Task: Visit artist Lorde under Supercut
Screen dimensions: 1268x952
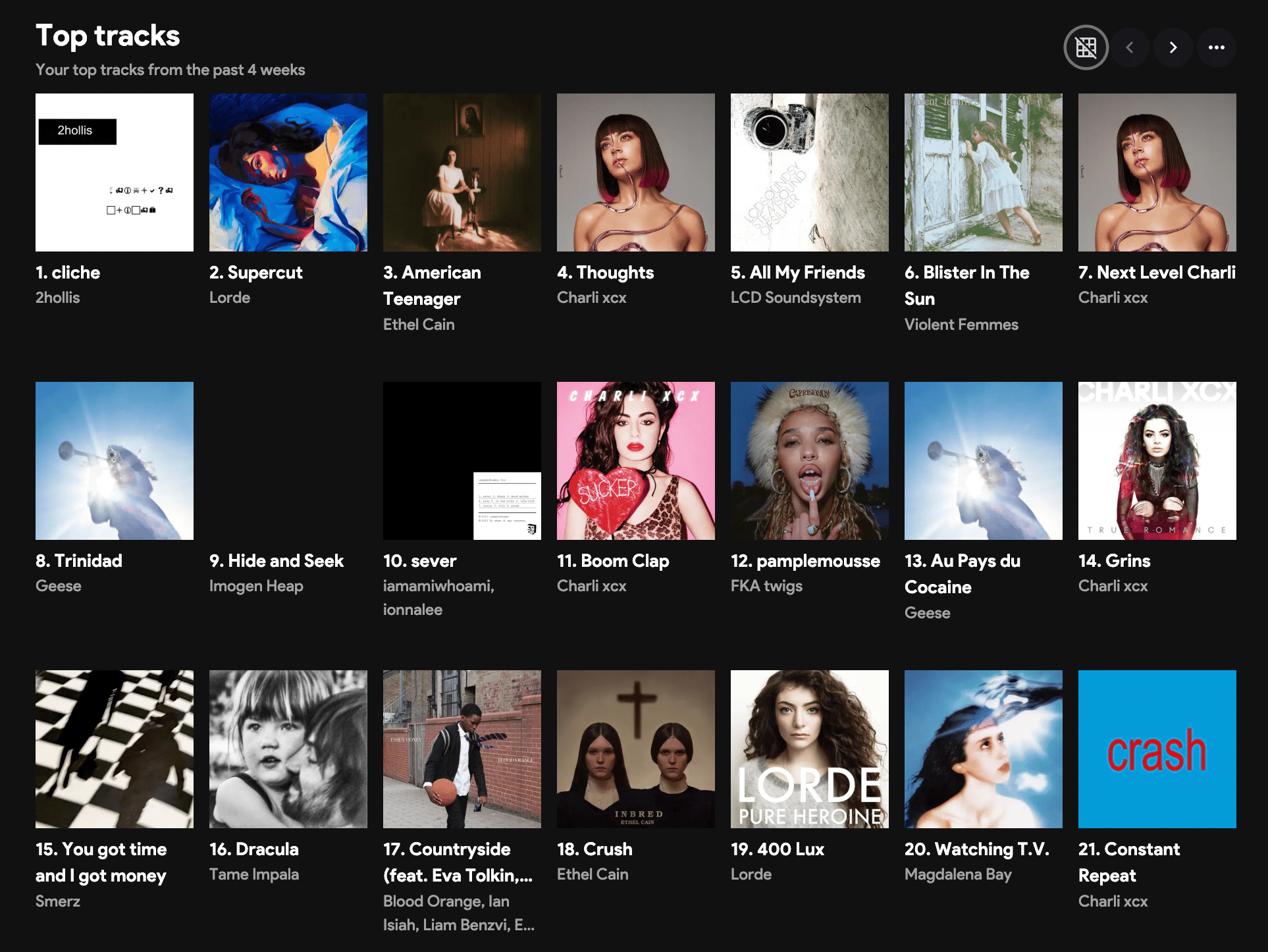Action: (230, 298)
